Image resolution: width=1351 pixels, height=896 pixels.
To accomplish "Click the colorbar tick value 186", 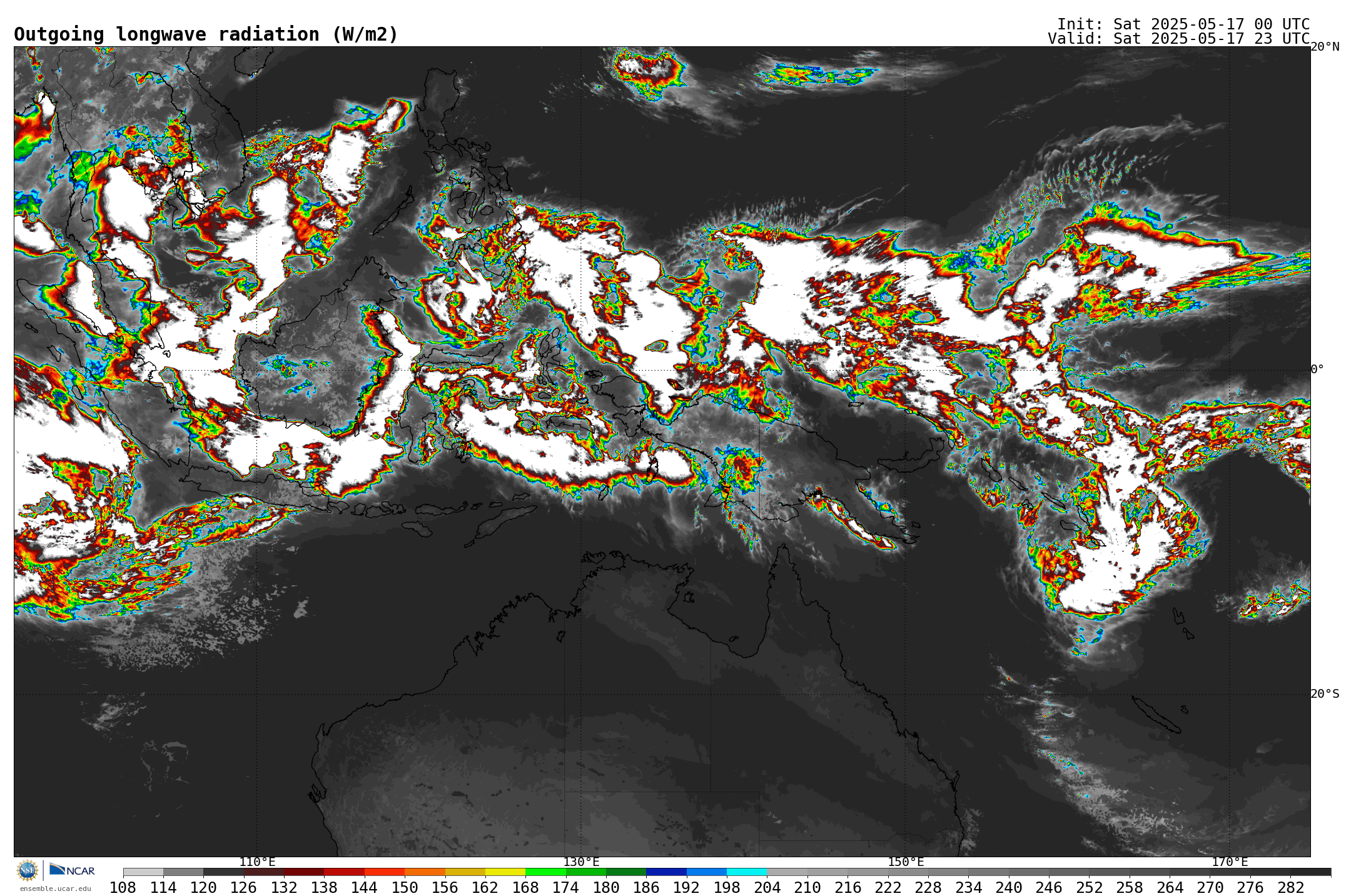I will (x=646, y=887).
